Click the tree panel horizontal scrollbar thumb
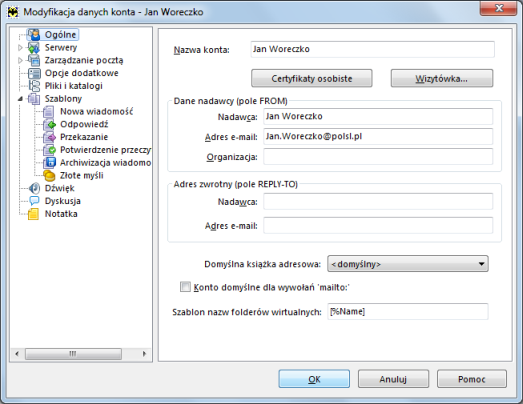Screen dimensions: 523x404 tap(73, 354)
